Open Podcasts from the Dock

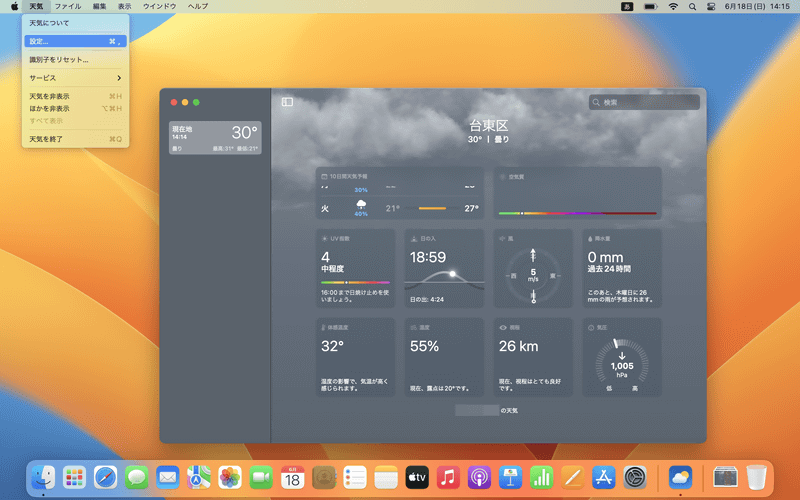tap(479, 478)
